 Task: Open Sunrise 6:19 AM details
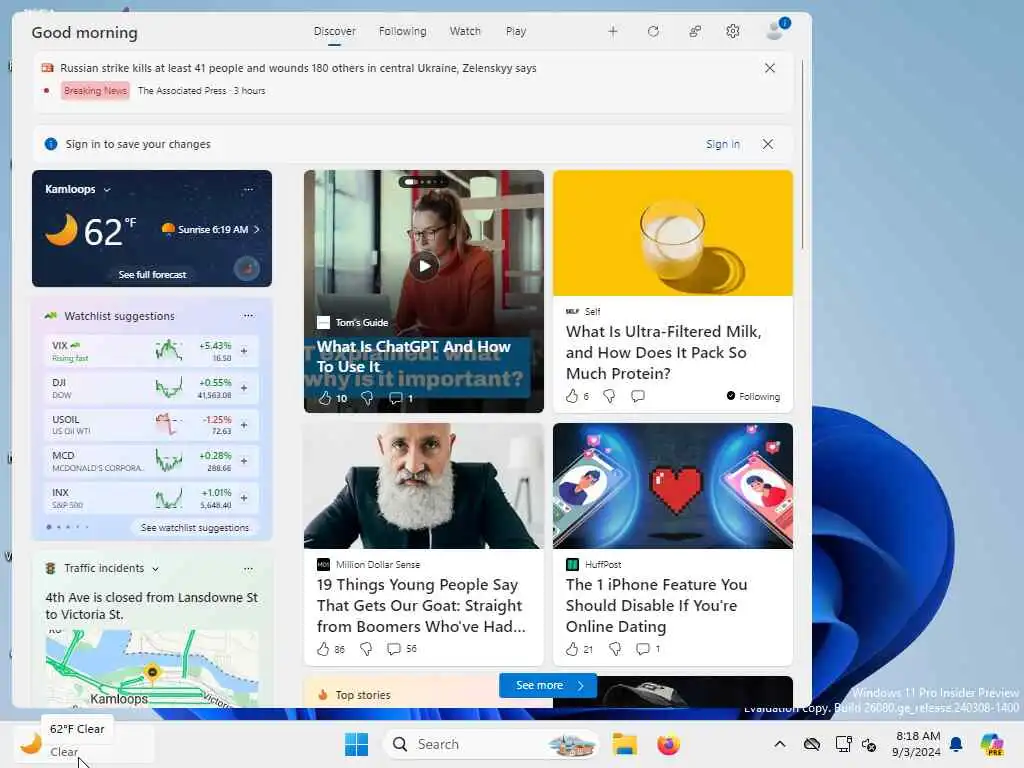point(211,229)
